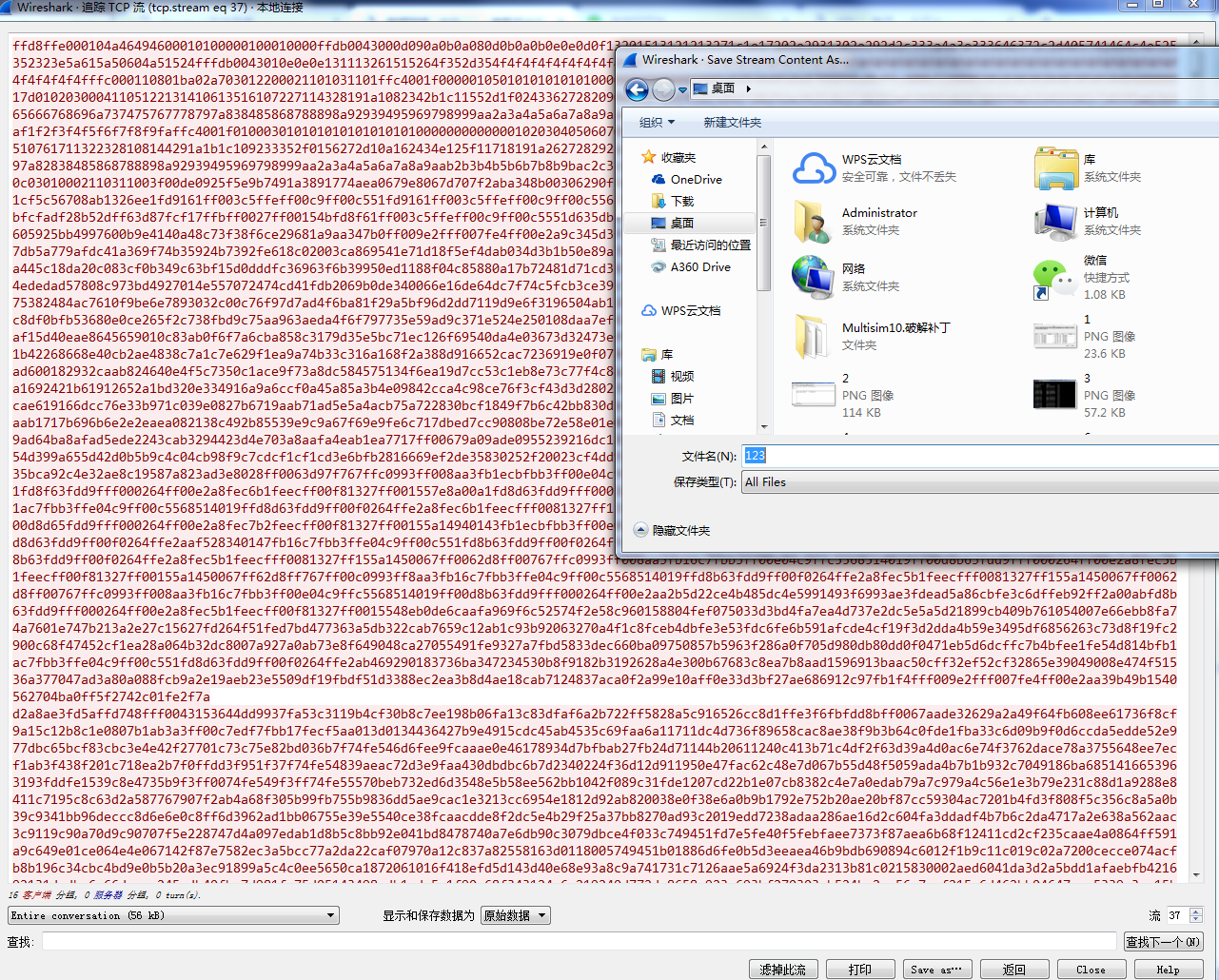This screenshot has height=980, width=1219.
Task: Increase the stream number with up arrow
Action: click(x=1197, y=911)
